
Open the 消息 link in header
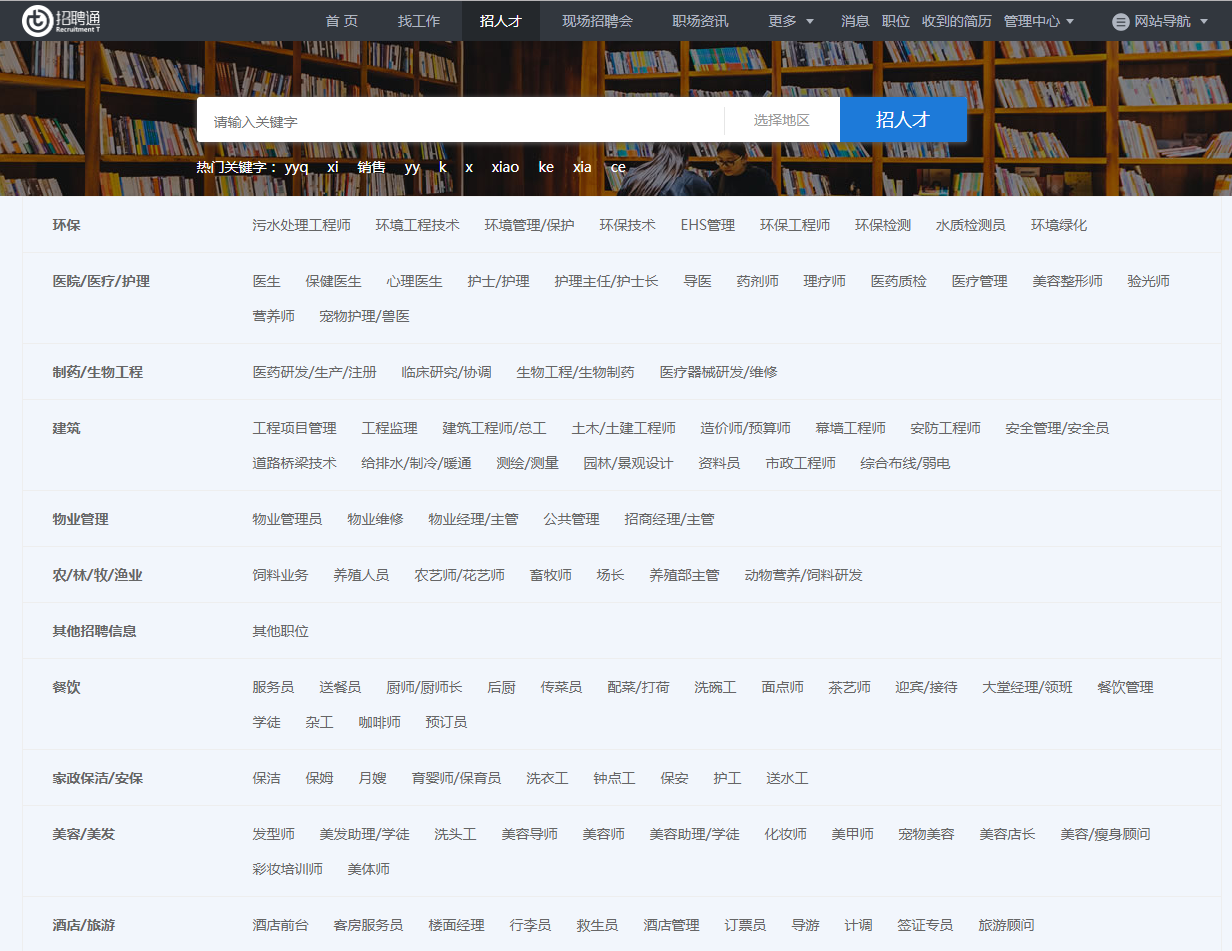click(x=855, y=21)
